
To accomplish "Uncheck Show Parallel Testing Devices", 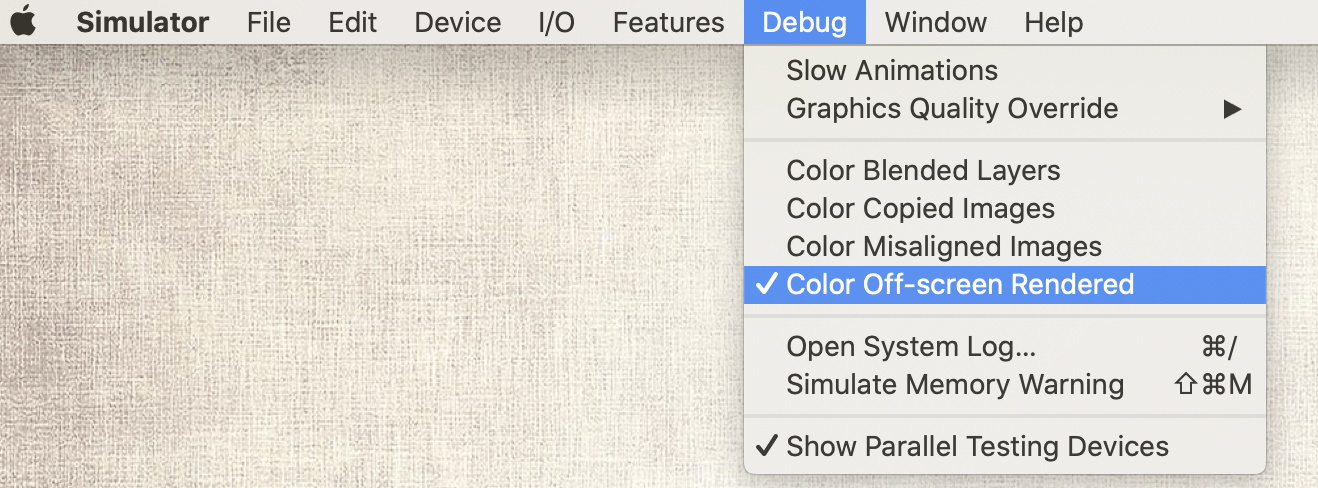I will pyautogui.click(x=1005, y=447).
